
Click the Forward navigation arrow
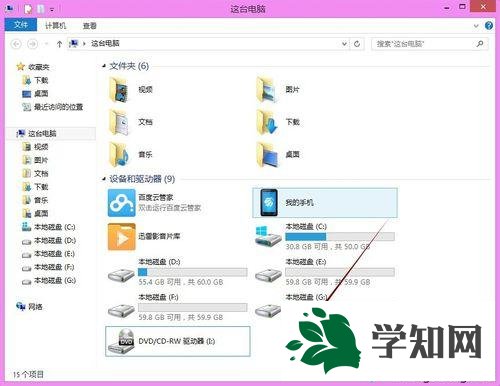click(32, 44)
